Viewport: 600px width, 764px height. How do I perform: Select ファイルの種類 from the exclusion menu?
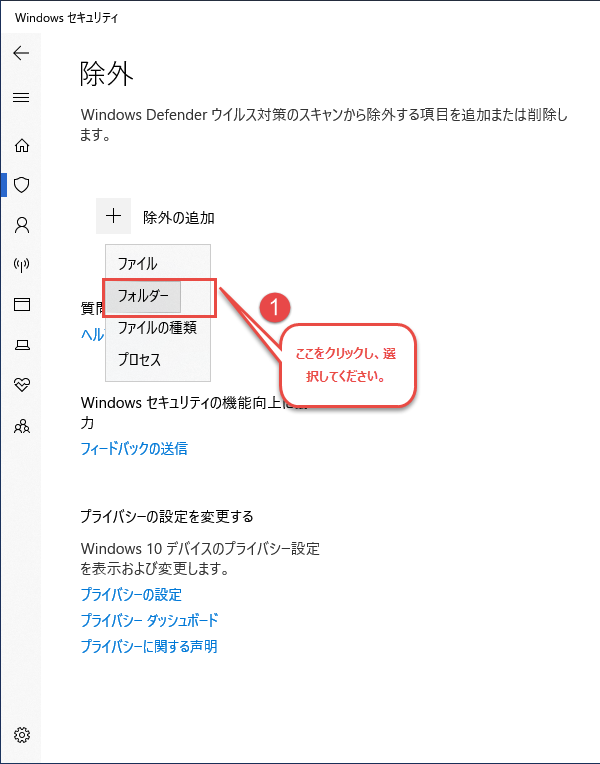tap(157, 328)
